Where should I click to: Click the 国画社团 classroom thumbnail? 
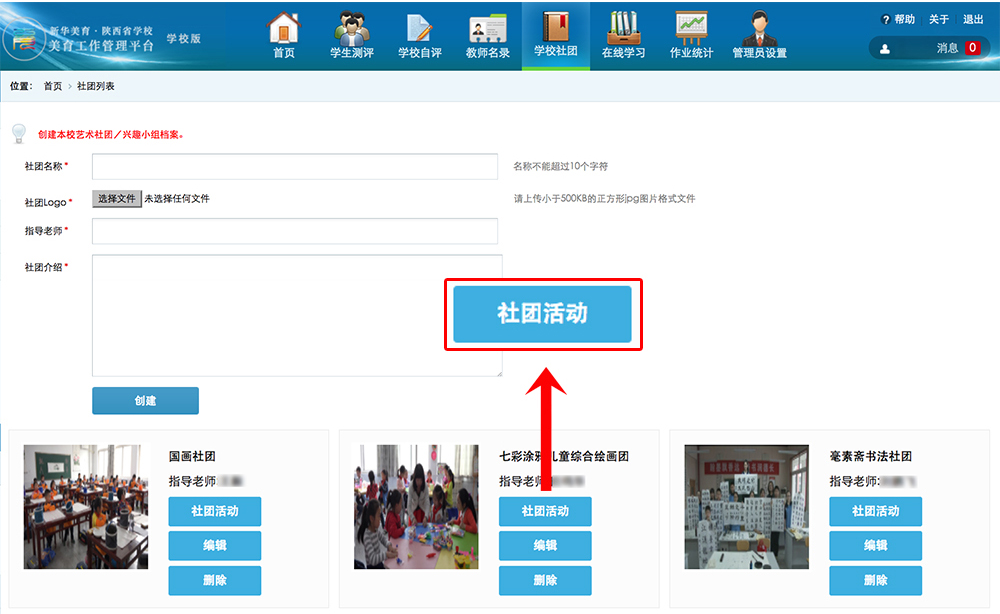tap(86, 507)
